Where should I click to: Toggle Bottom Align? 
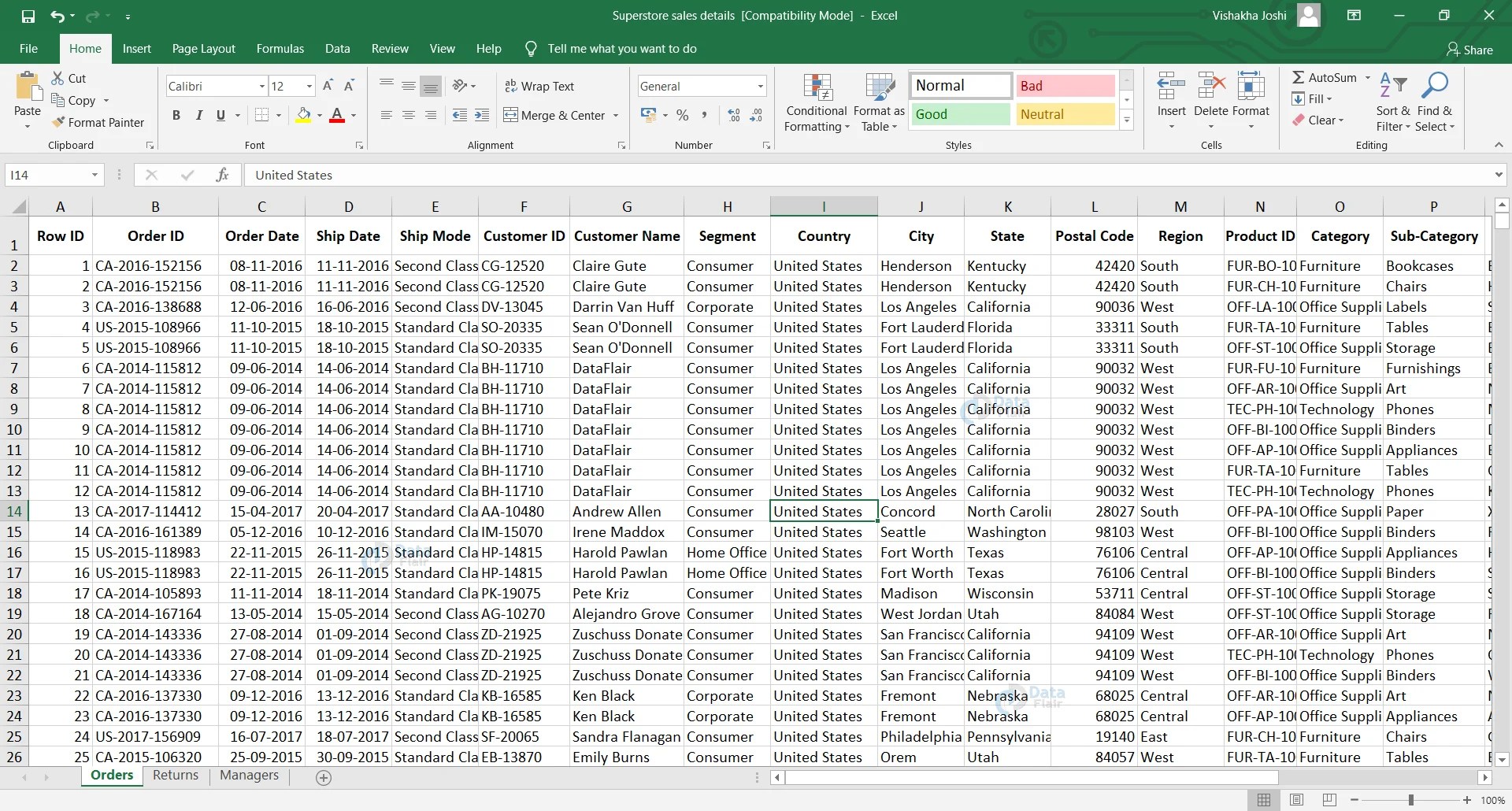click(x=430, y=86)
